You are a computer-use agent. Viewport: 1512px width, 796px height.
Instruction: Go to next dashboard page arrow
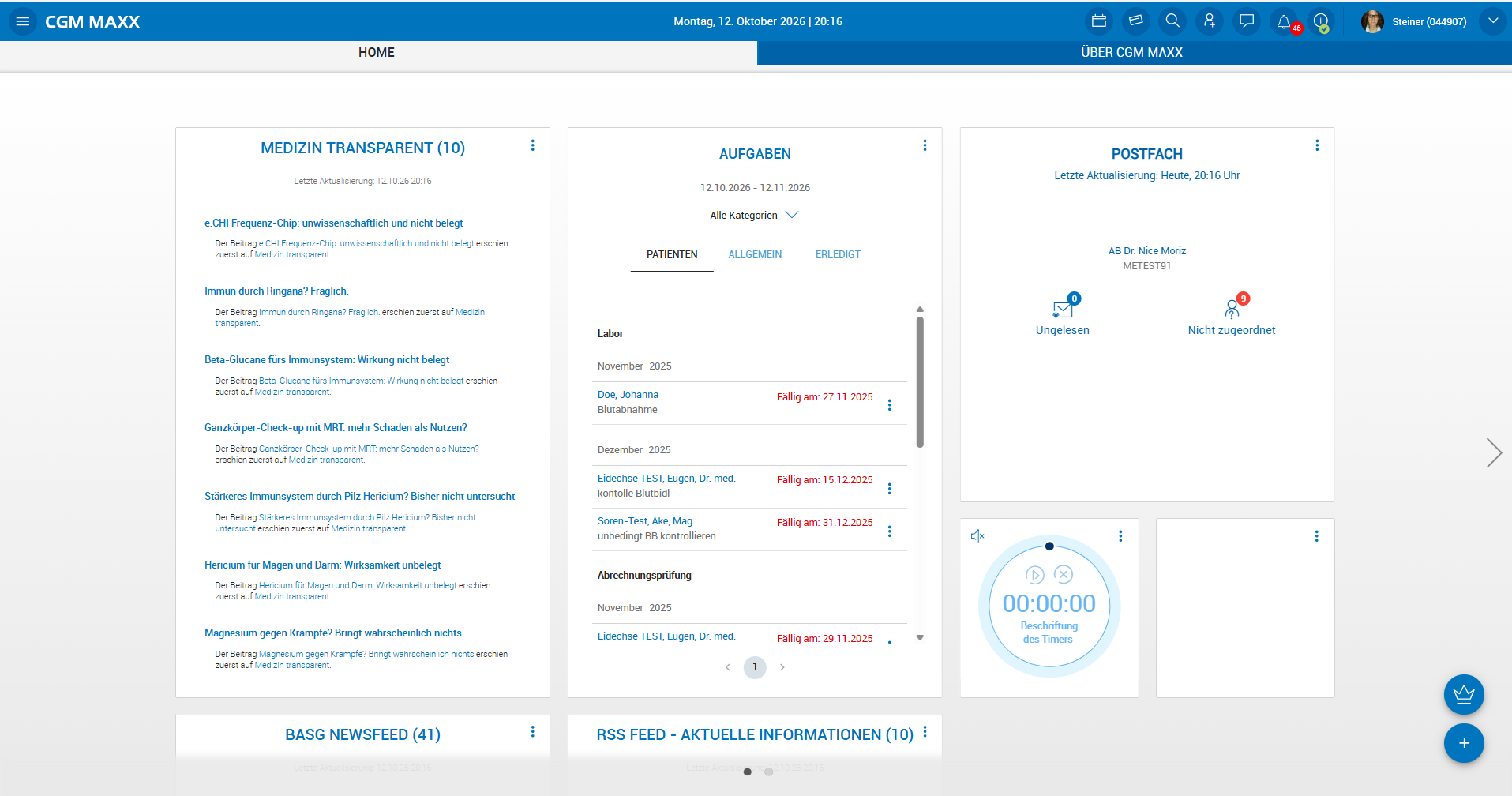pyautogui.click(x=1493, y=453)
